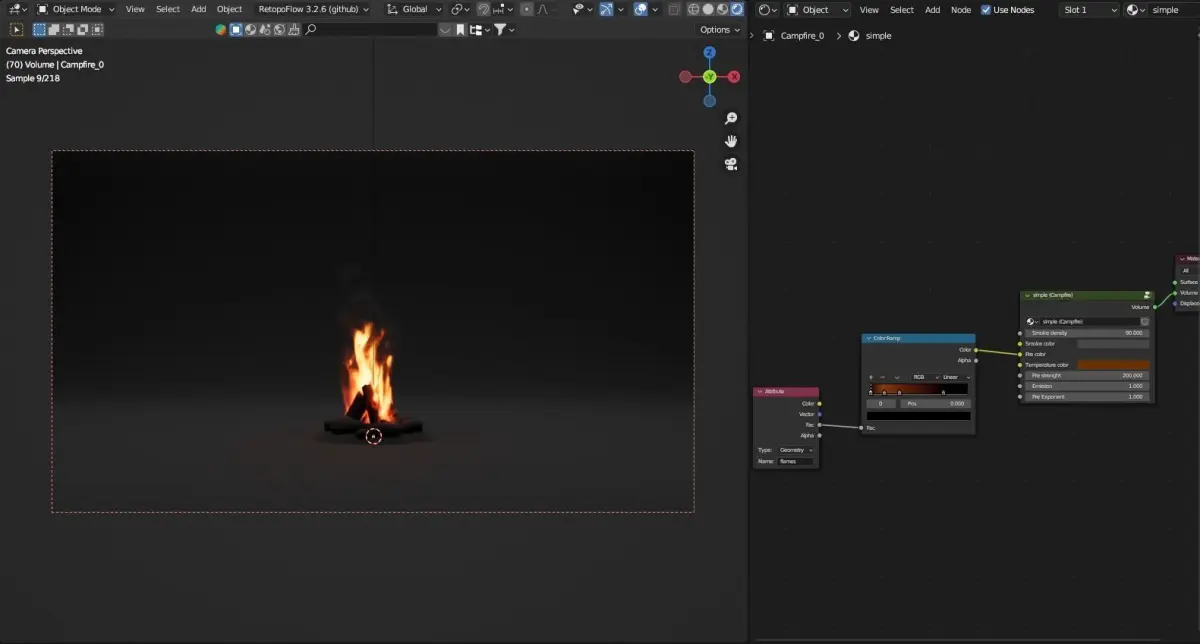
Task: Click the ColorRamp gradient bar
Action: pyautogui.click(x=919, y=389)
